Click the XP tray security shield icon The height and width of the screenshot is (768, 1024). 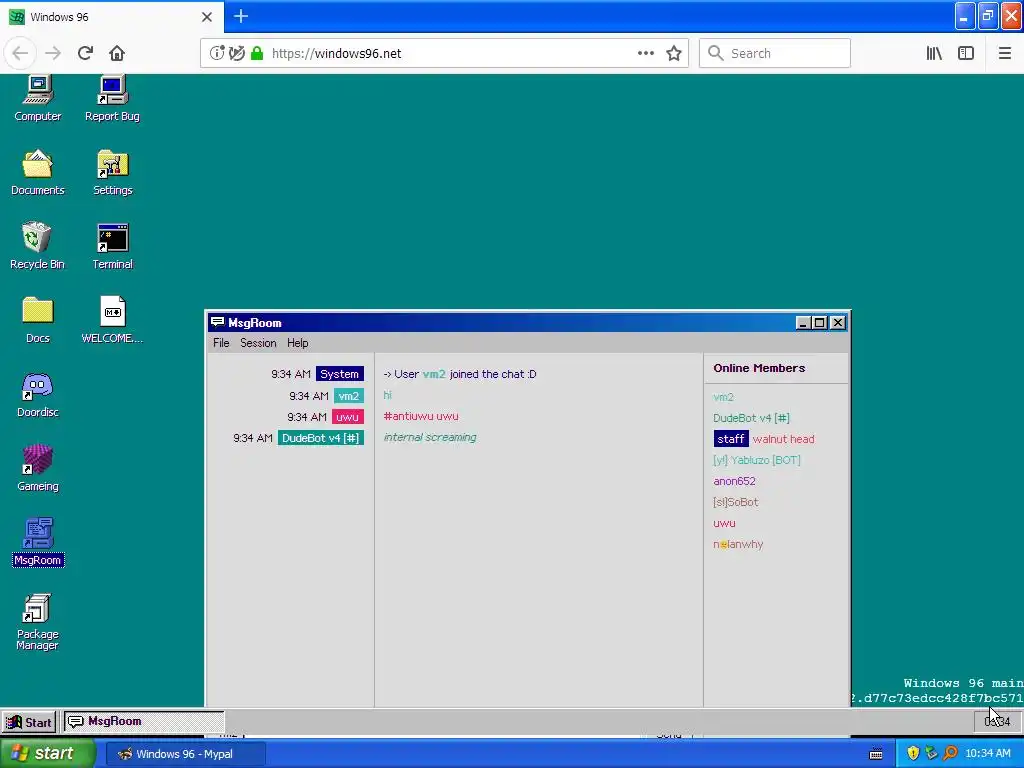(913, 754)
